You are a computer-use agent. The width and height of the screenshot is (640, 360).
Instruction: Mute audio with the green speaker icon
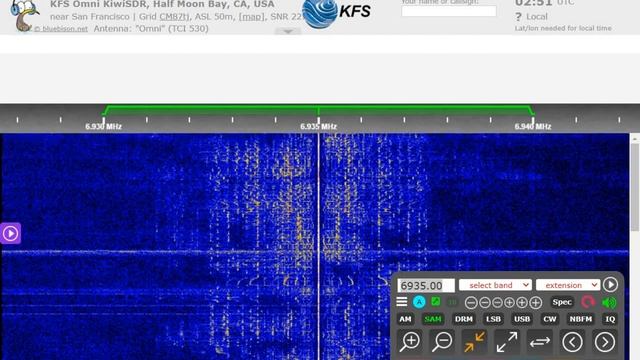609,302
